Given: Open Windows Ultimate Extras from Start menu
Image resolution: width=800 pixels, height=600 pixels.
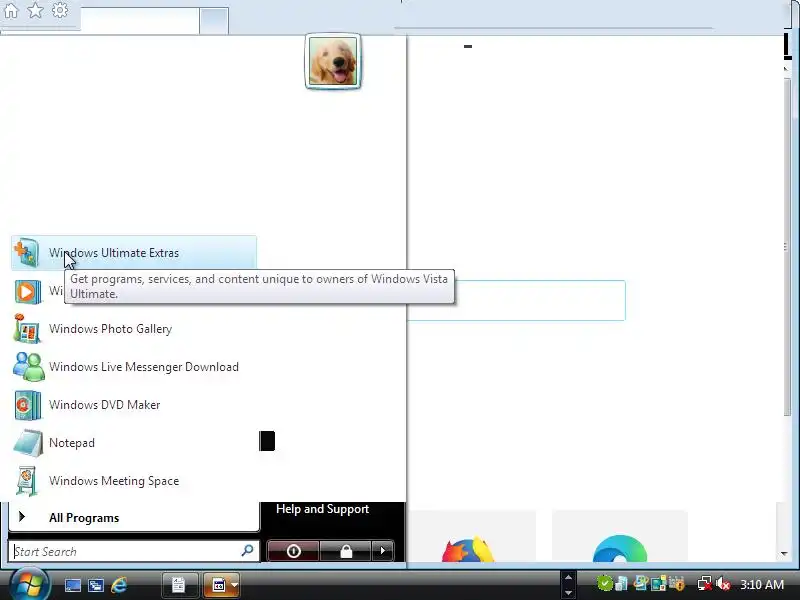Looking at the screenshot, I should tap(134, 253).
